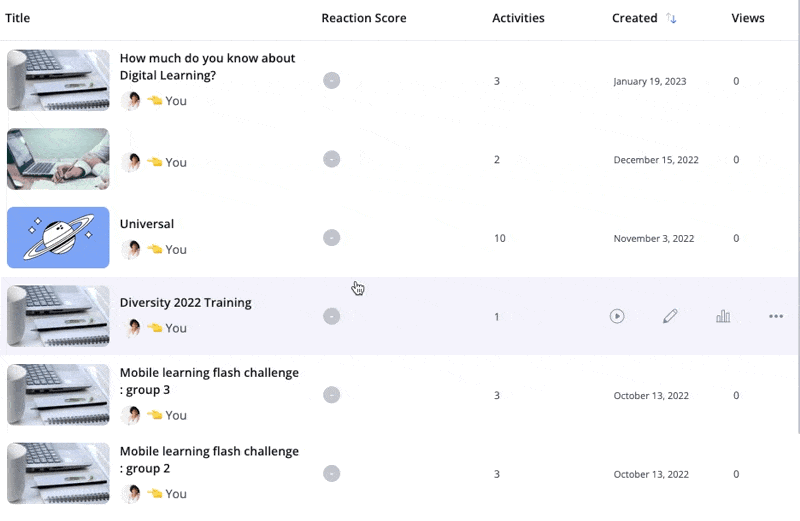
Task: Toggle sort arrows beside Created column
Action: tap(671, 18)
